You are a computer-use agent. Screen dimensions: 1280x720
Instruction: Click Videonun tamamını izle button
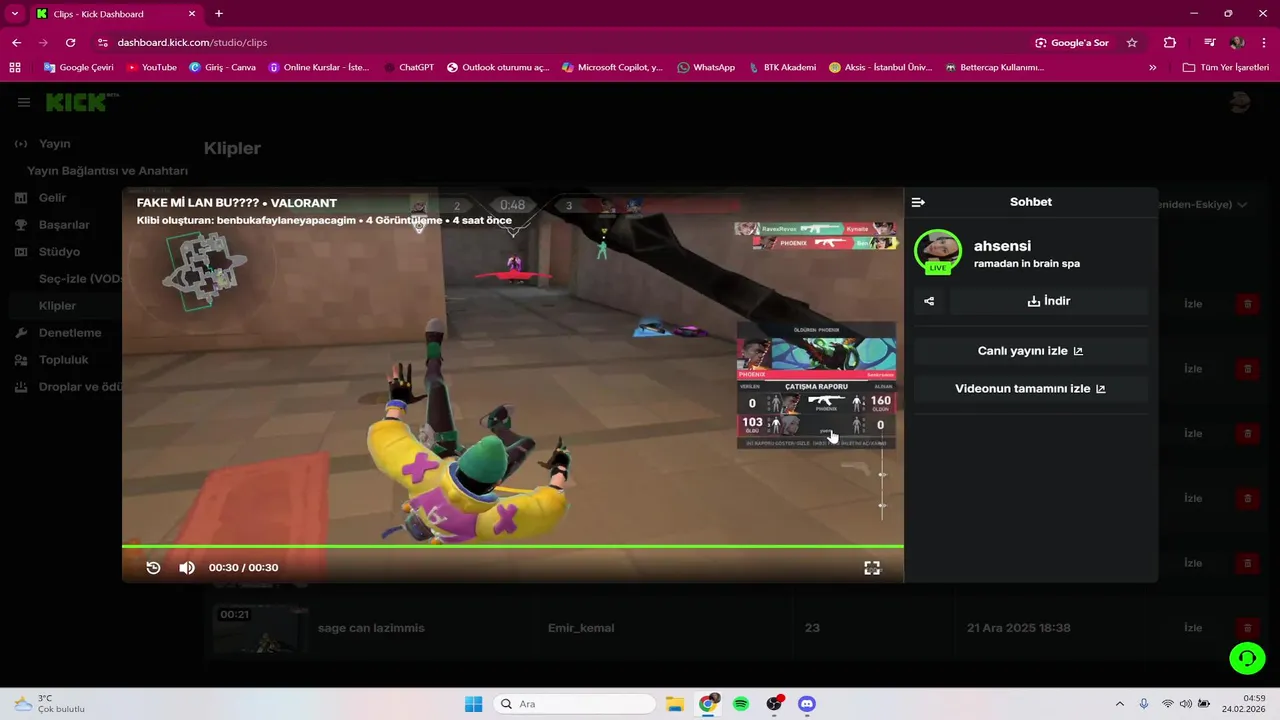click(x=1031, y=389)
